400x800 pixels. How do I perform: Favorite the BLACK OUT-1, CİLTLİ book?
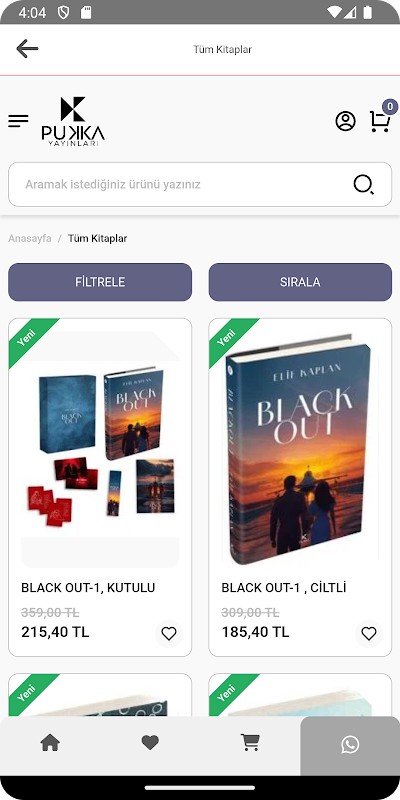[369, 634]
